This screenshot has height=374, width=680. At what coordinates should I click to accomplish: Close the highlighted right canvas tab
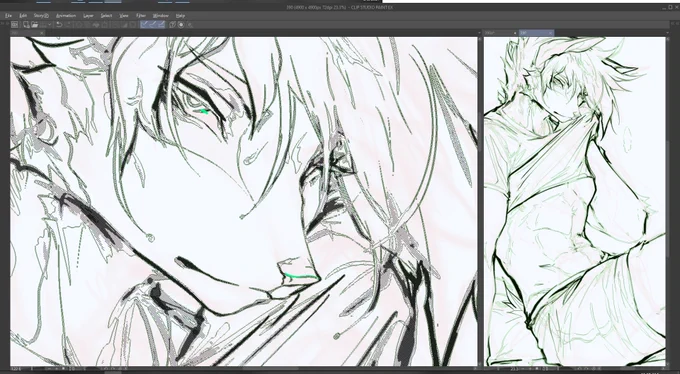pos(550,33)
